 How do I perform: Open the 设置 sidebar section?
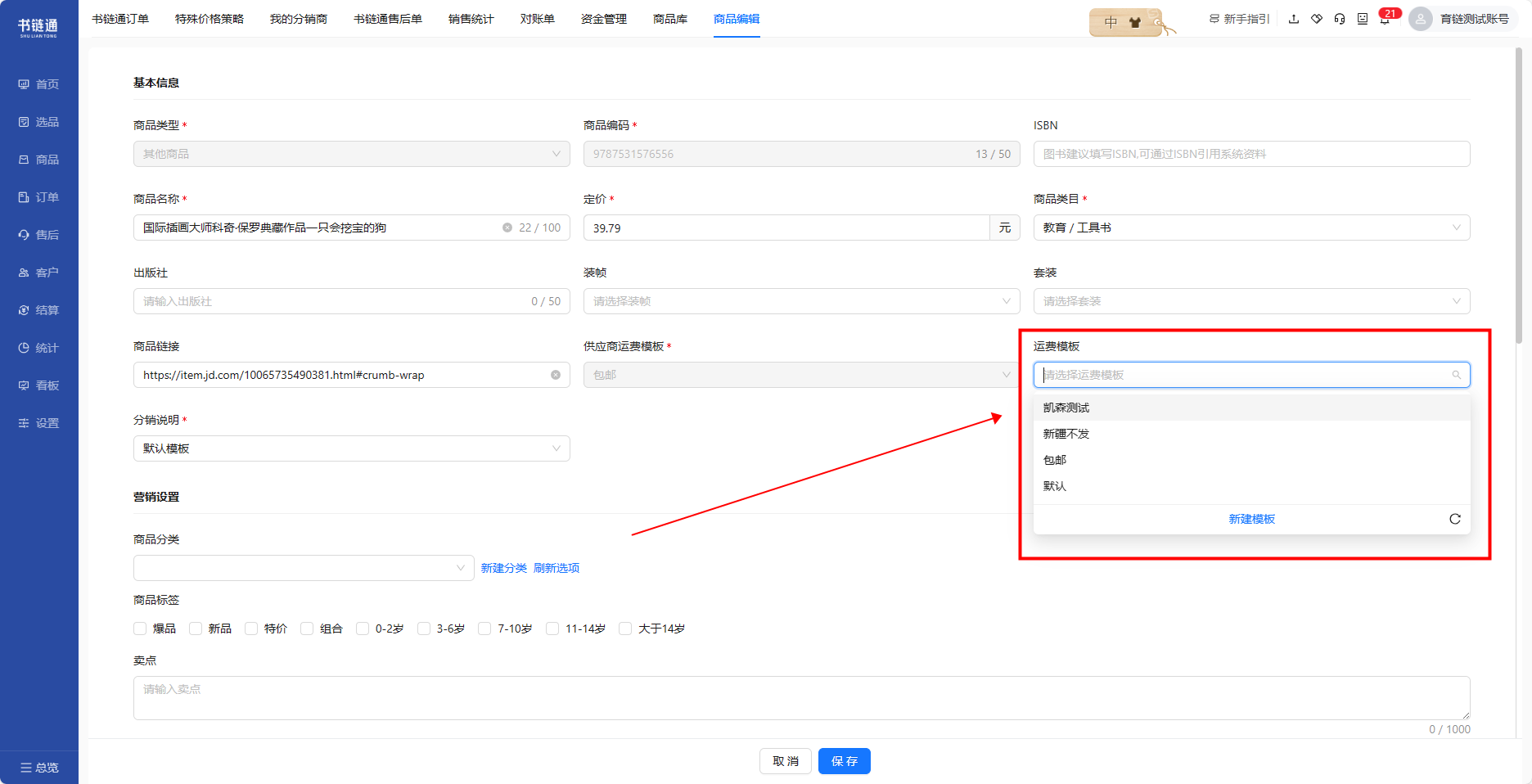pos(38,423)
